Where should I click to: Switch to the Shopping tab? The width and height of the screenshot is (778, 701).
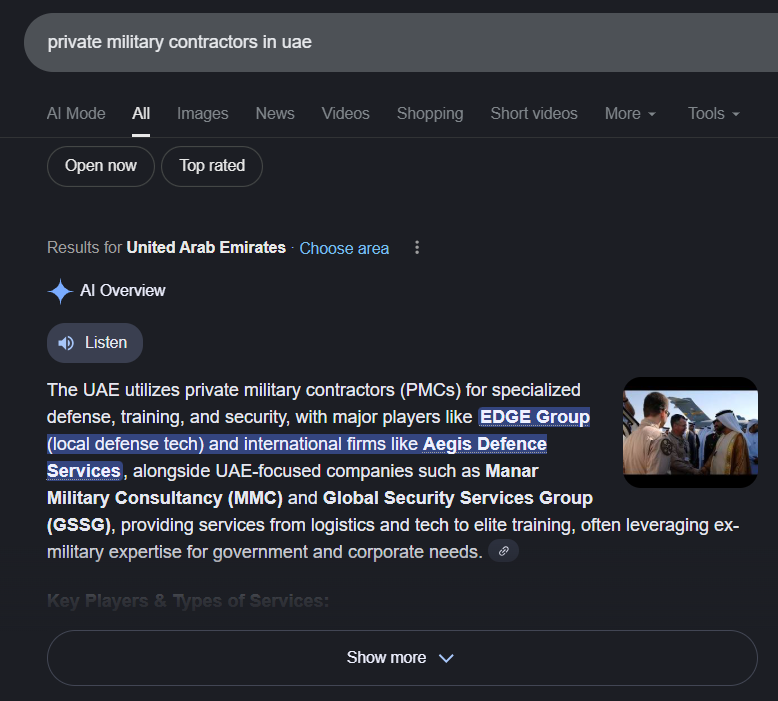(430, 114)
